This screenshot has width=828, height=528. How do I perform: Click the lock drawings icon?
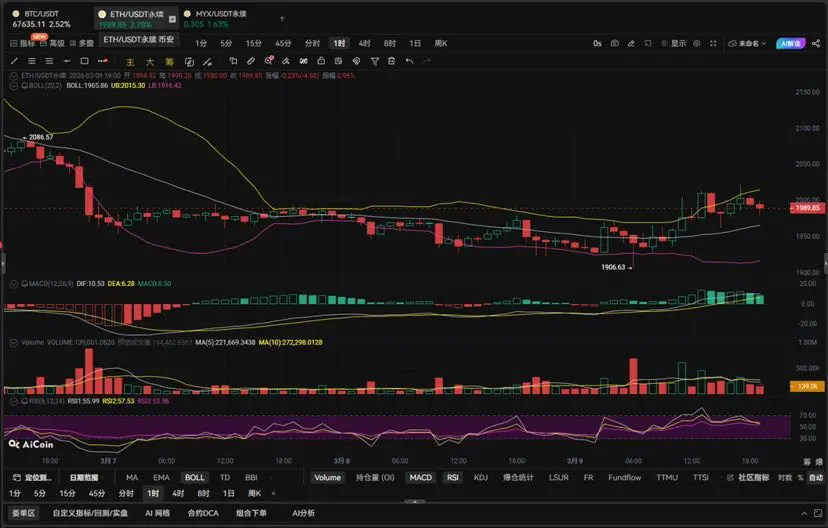pyautogui.click(x=321, y=61)
